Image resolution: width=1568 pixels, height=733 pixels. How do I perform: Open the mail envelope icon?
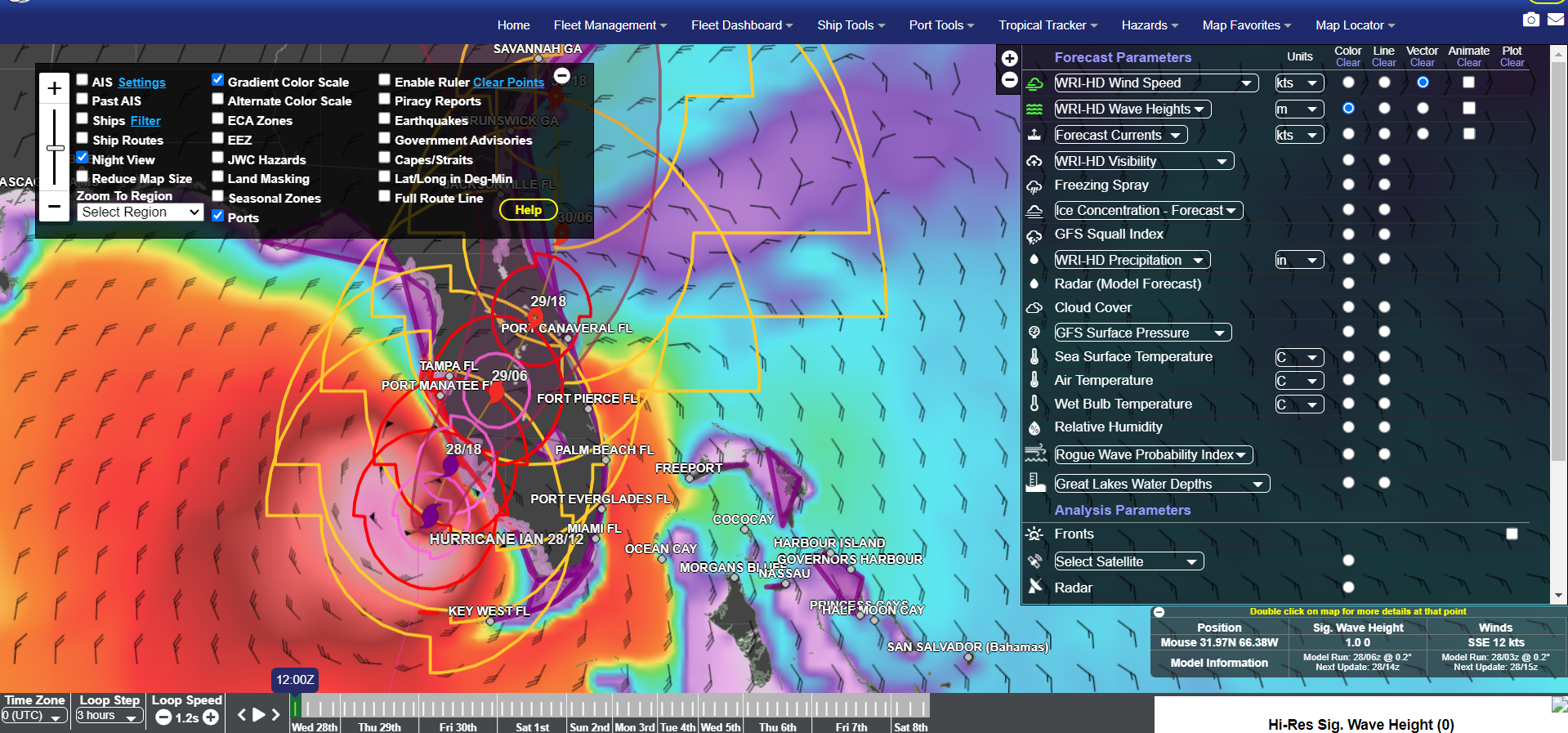[1556, 19]
